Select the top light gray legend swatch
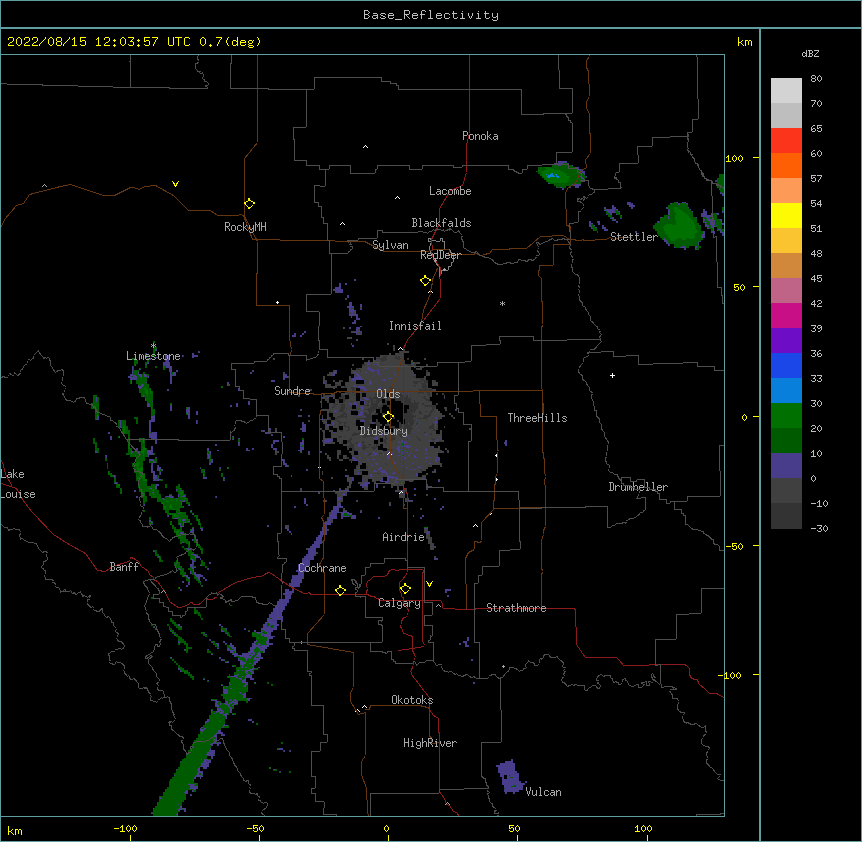 coord(786,91)
